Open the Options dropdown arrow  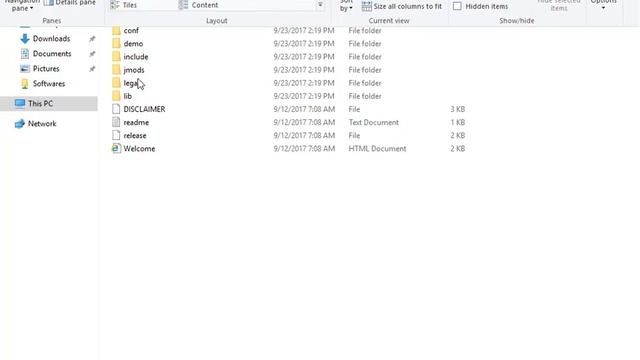[x=603, y=7]
